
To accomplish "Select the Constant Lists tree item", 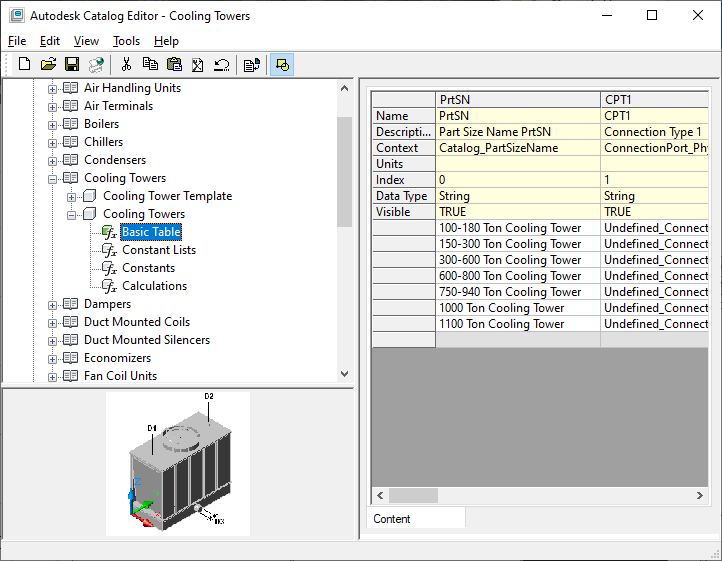I will pos(159,250).
